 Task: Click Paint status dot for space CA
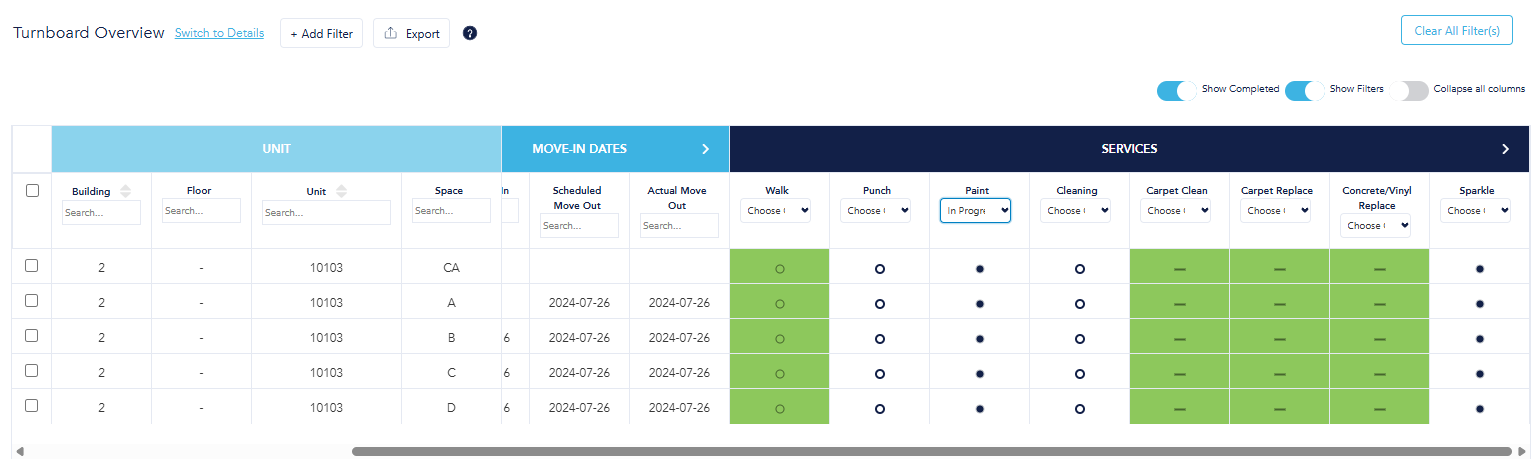point(980,269)
